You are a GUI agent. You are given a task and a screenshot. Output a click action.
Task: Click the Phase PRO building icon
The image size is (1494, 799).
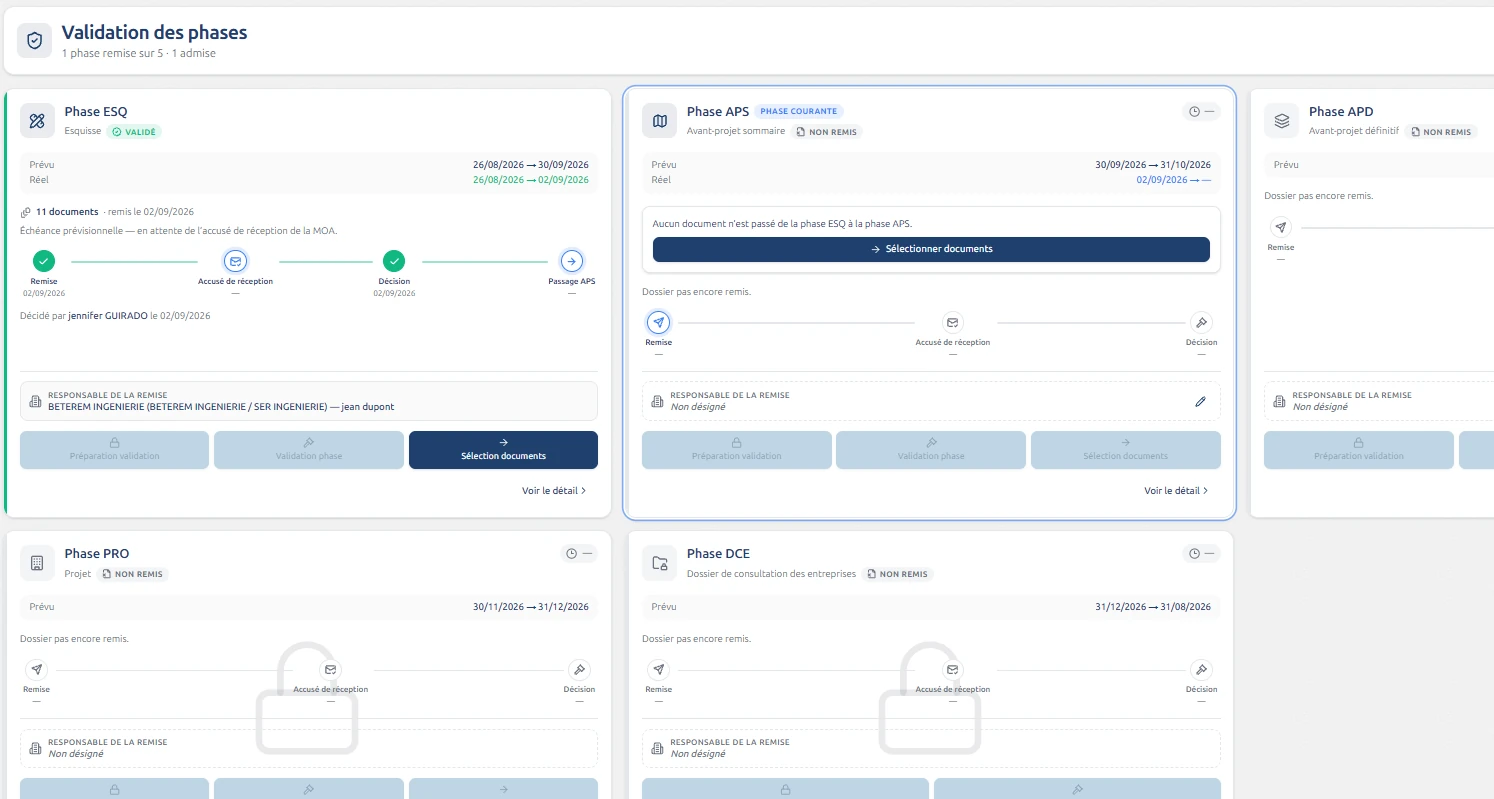coord(37,563)
